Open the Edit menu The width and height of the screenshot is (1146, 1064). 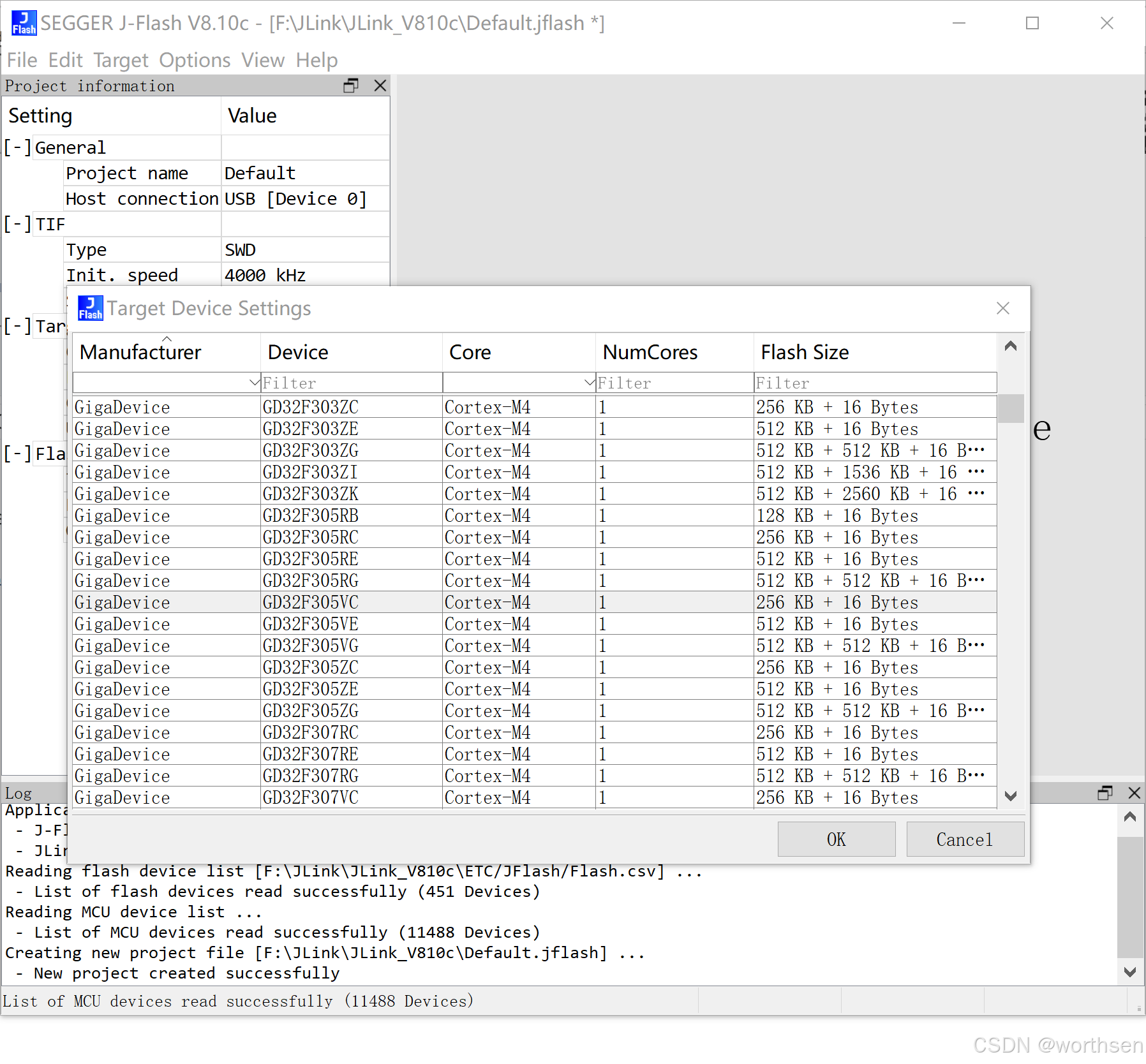click(65, 60)
